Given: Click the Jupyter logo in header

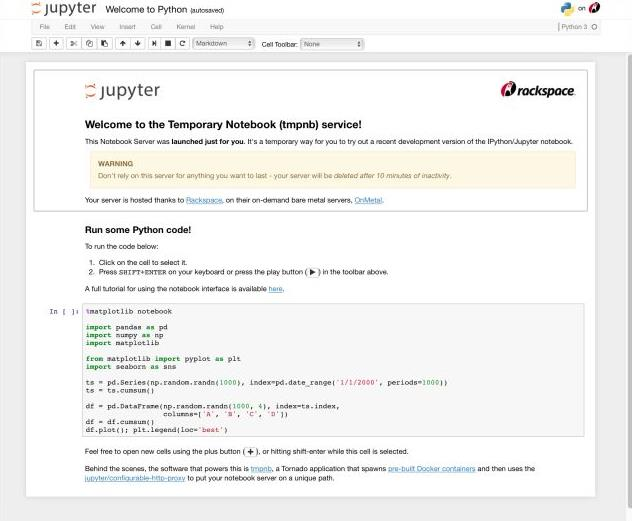Looking at the screenshot, I should pyautogui.click(x=64, y=8).
